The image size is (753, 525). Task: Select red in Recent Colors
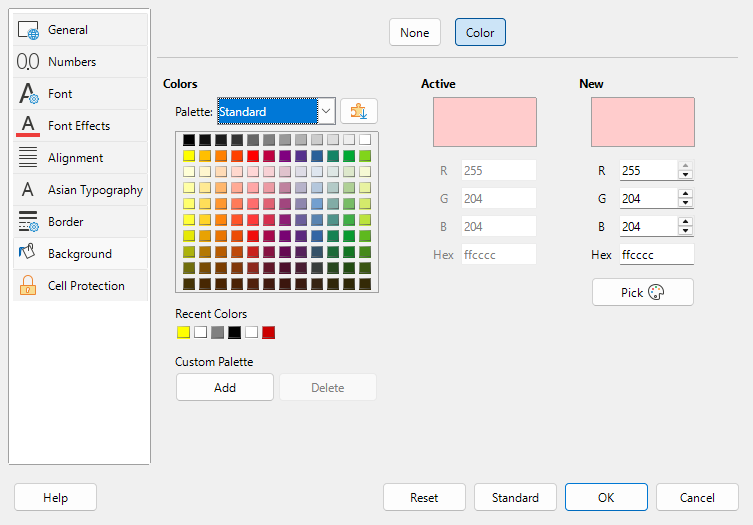click(268, 332)
